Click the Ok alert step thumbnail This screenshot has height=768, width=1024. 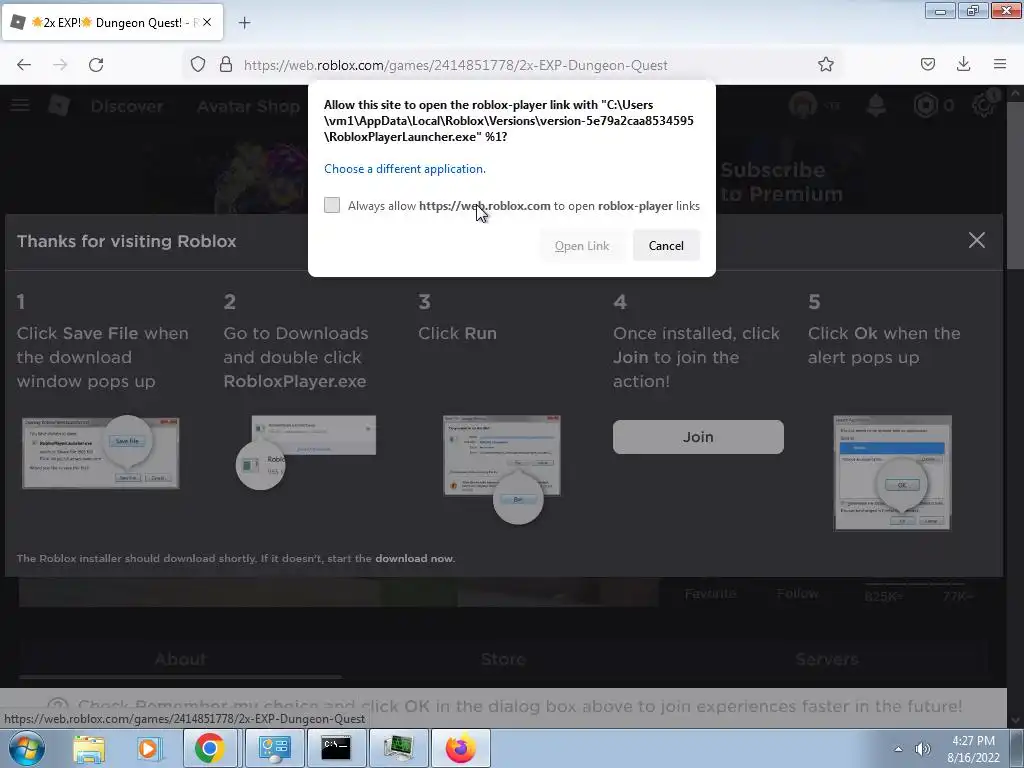(892, 473)
